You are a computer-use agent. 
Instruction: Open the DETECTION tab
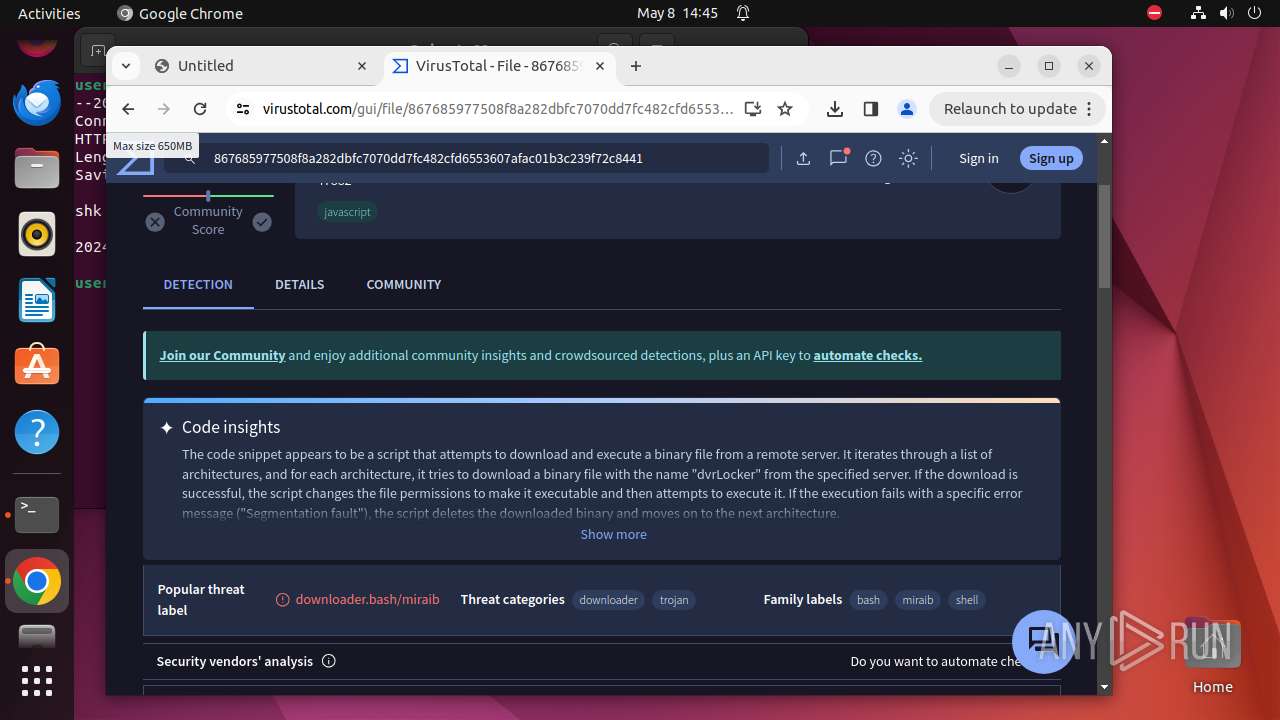point(198,284)
